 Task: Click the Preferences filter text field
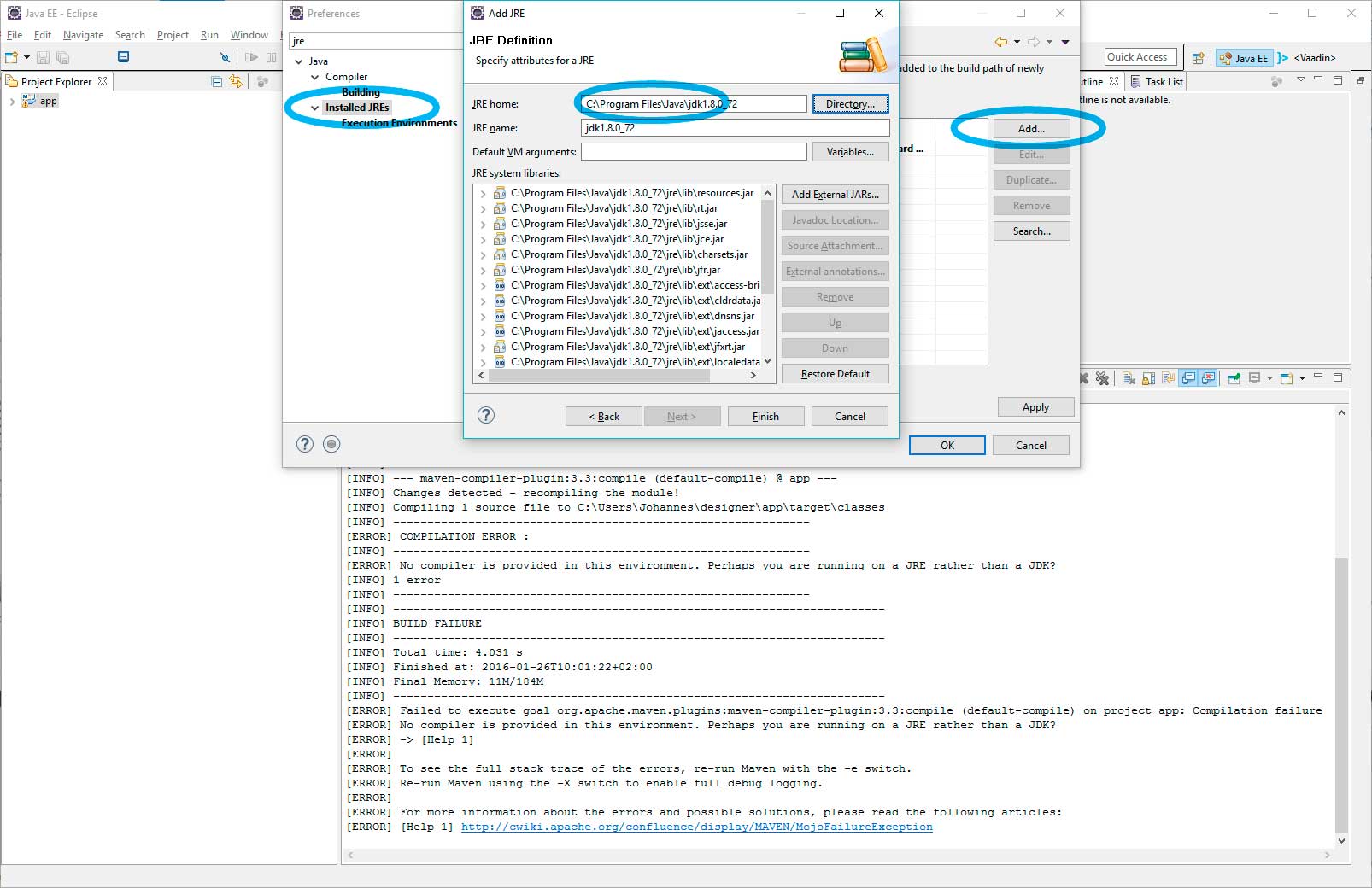374,41
